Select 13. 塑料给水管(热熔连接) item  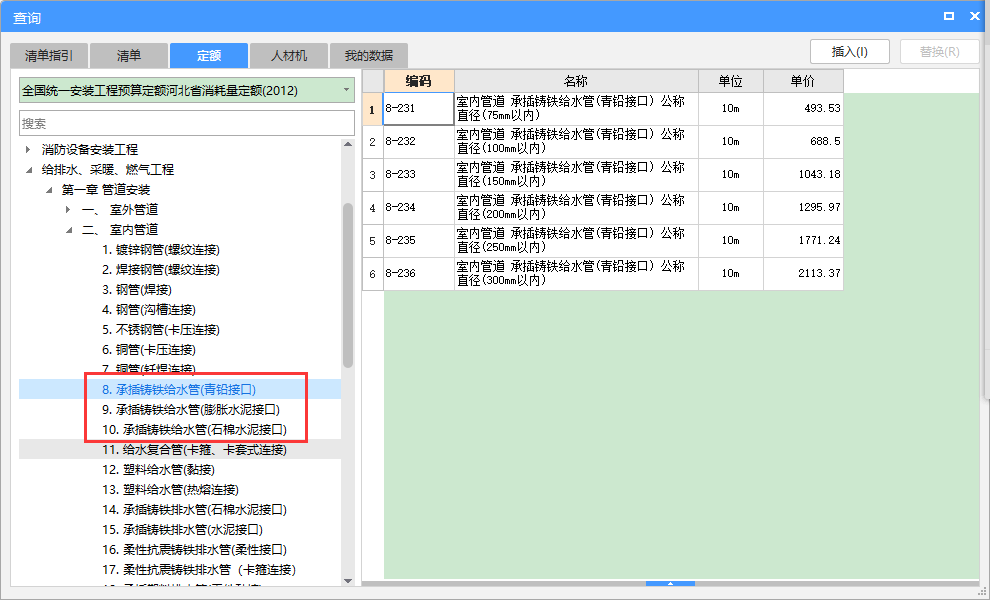click(x=170, y=490)
